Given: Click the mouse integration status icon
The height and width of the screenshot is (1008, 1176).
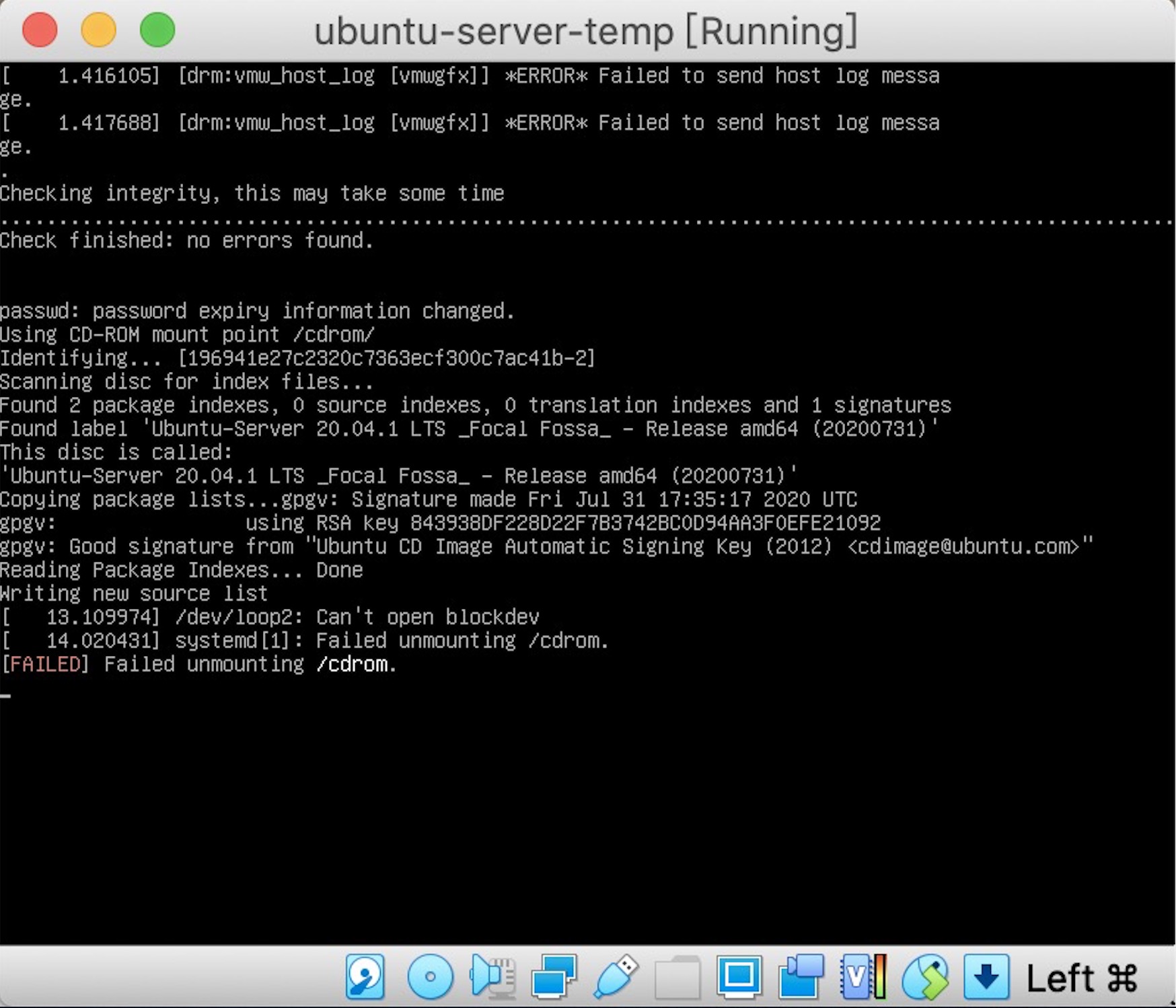Looking at the screenshot, I should [927, 977].
